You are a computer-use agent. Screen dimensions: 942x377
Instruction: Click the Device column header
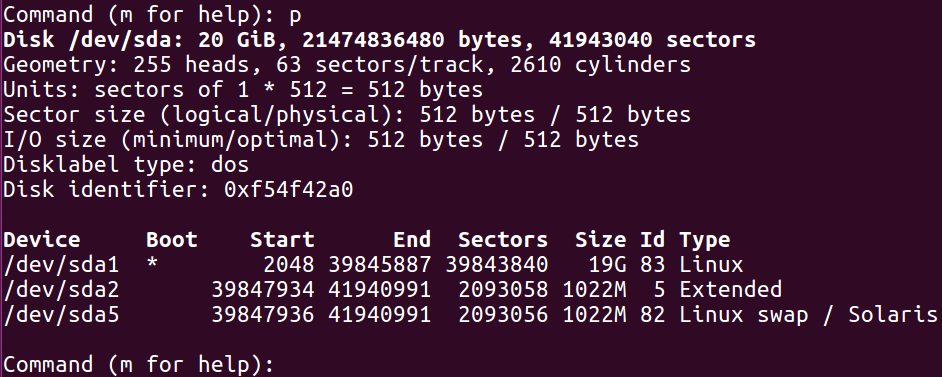[x=41, y=240]
